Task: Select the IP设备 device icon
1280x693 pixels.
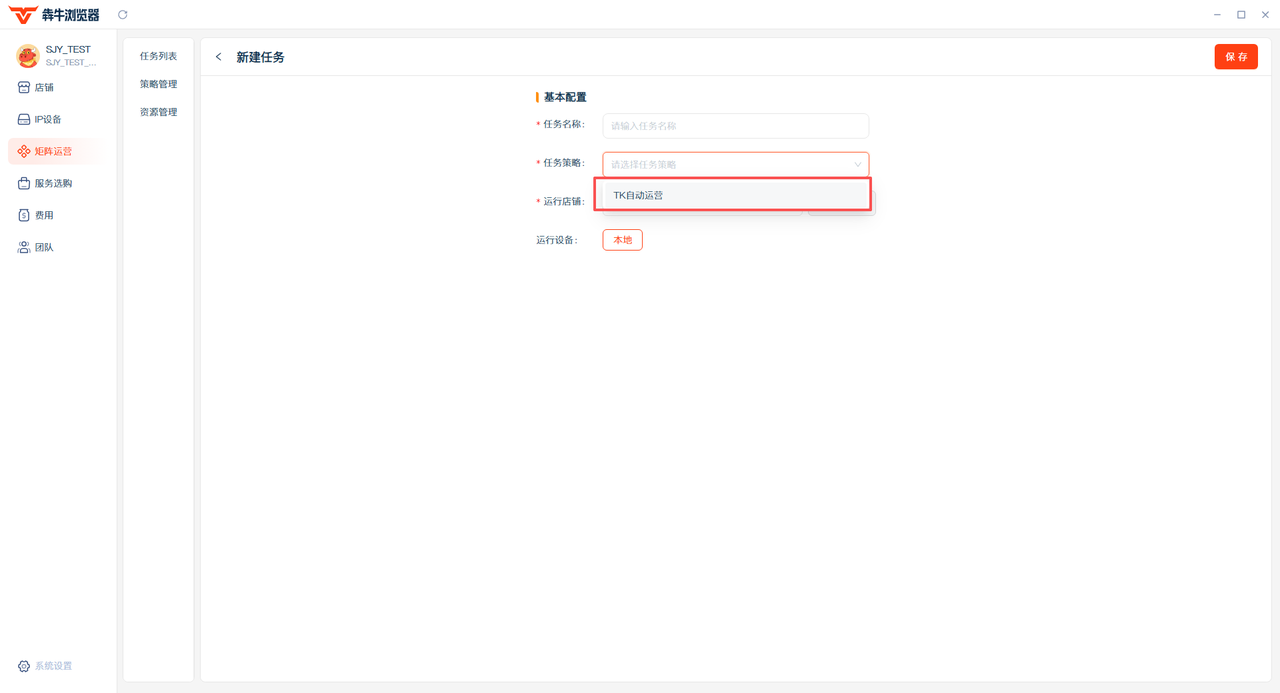Action: (24, 119)
